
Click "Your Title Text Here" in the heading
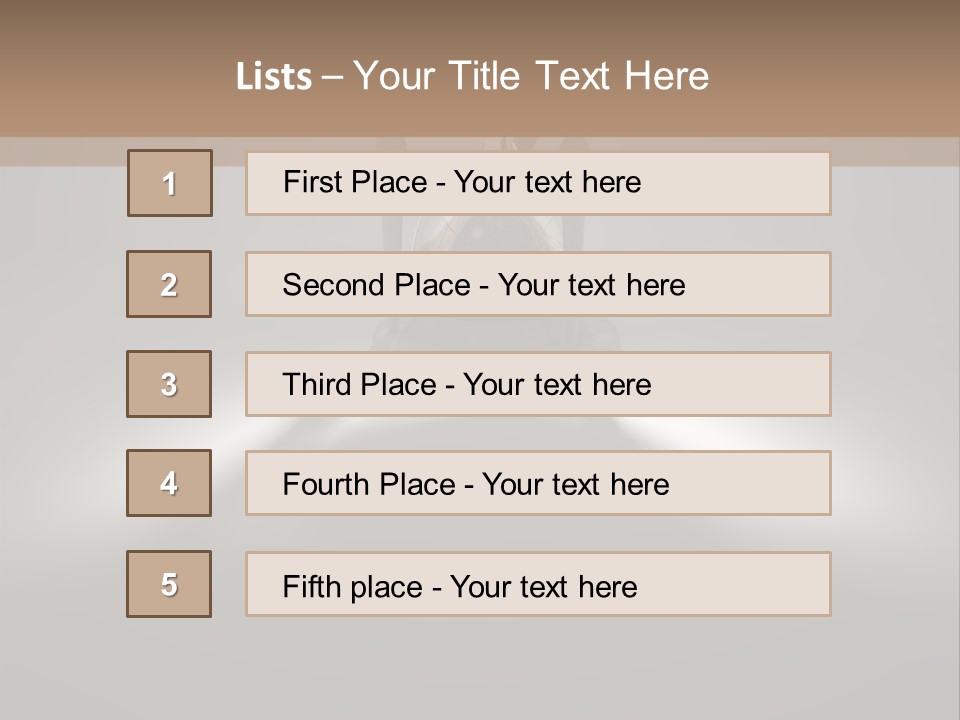click(x=531, y=76)
